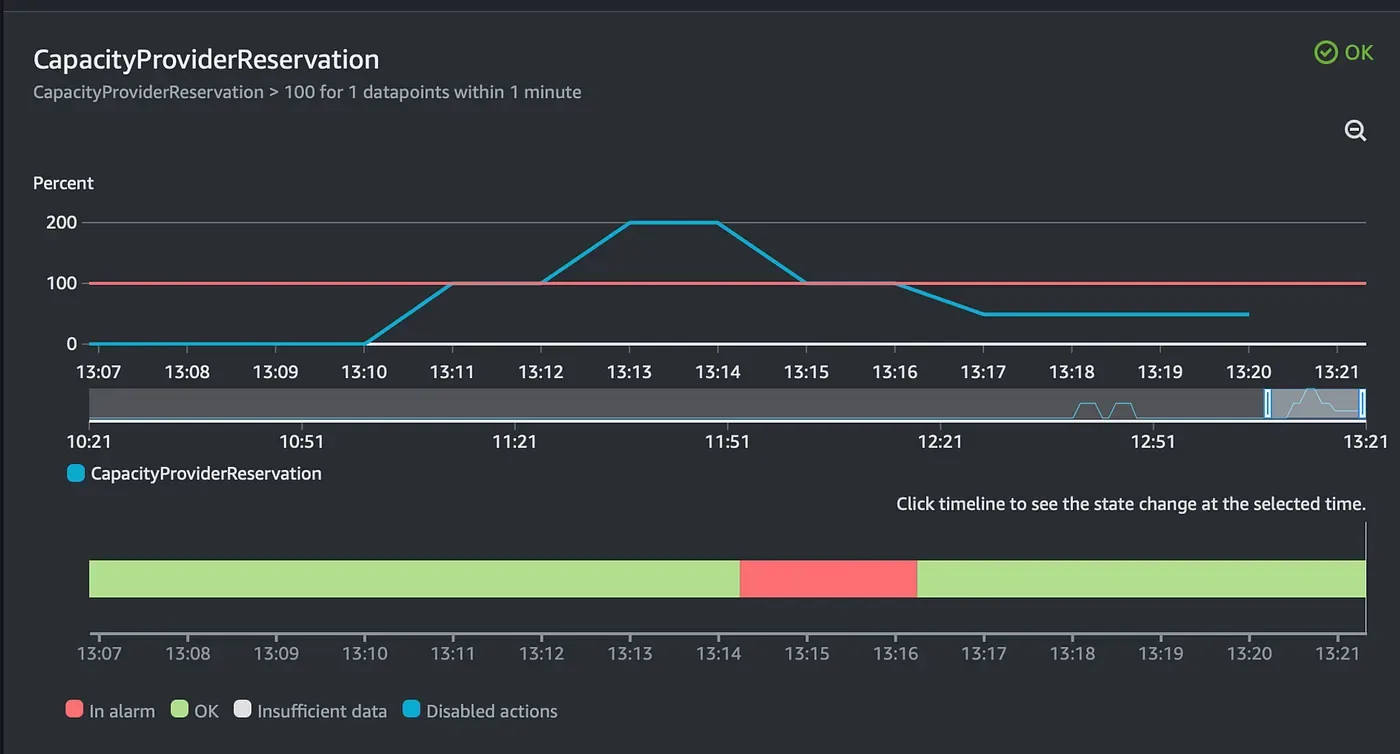Click the Insufficient data legend swatch

[x=241, y=710]
